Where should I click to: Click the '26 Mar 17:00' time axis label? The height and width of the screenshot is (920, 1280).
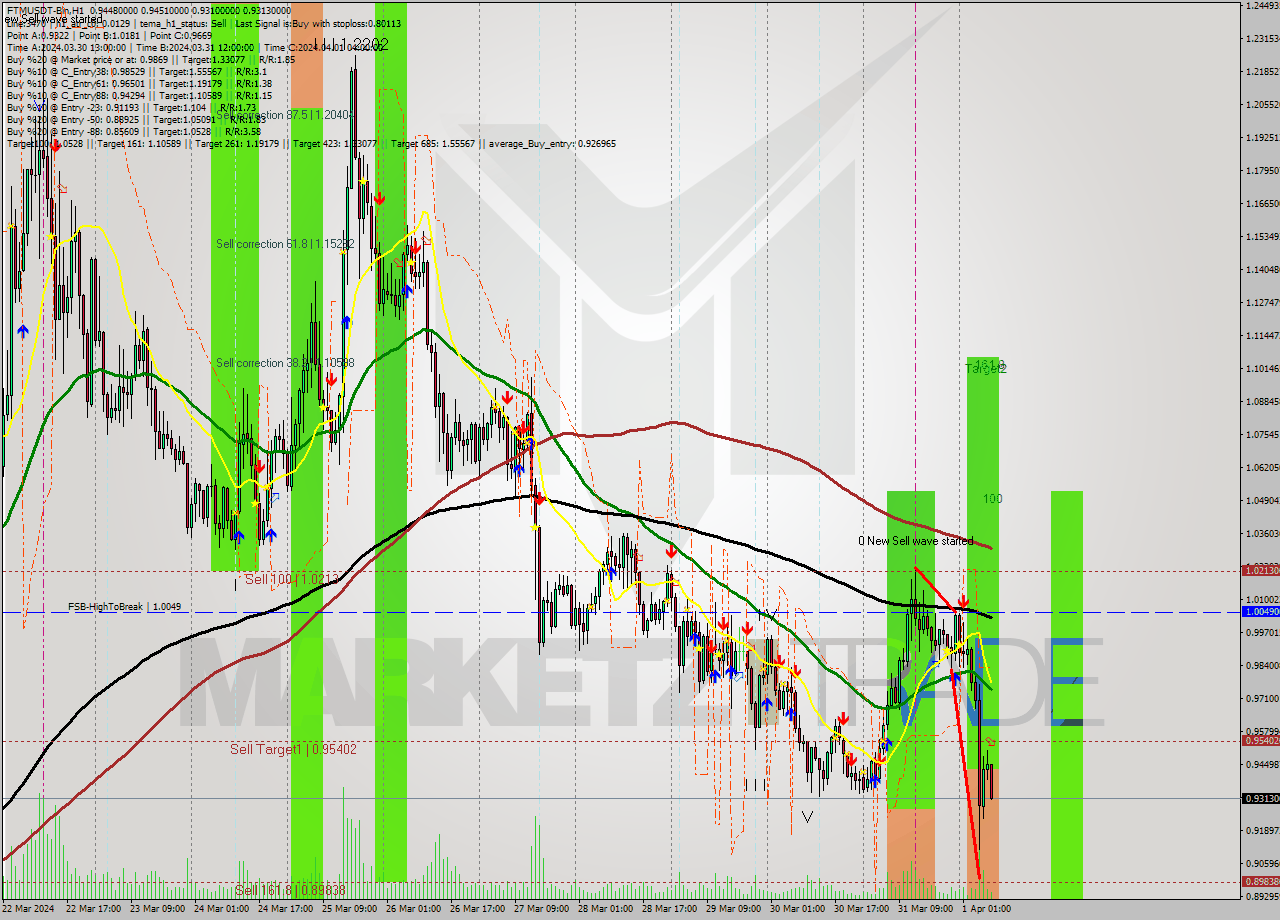pyautogui.click(x=479, y=909)
